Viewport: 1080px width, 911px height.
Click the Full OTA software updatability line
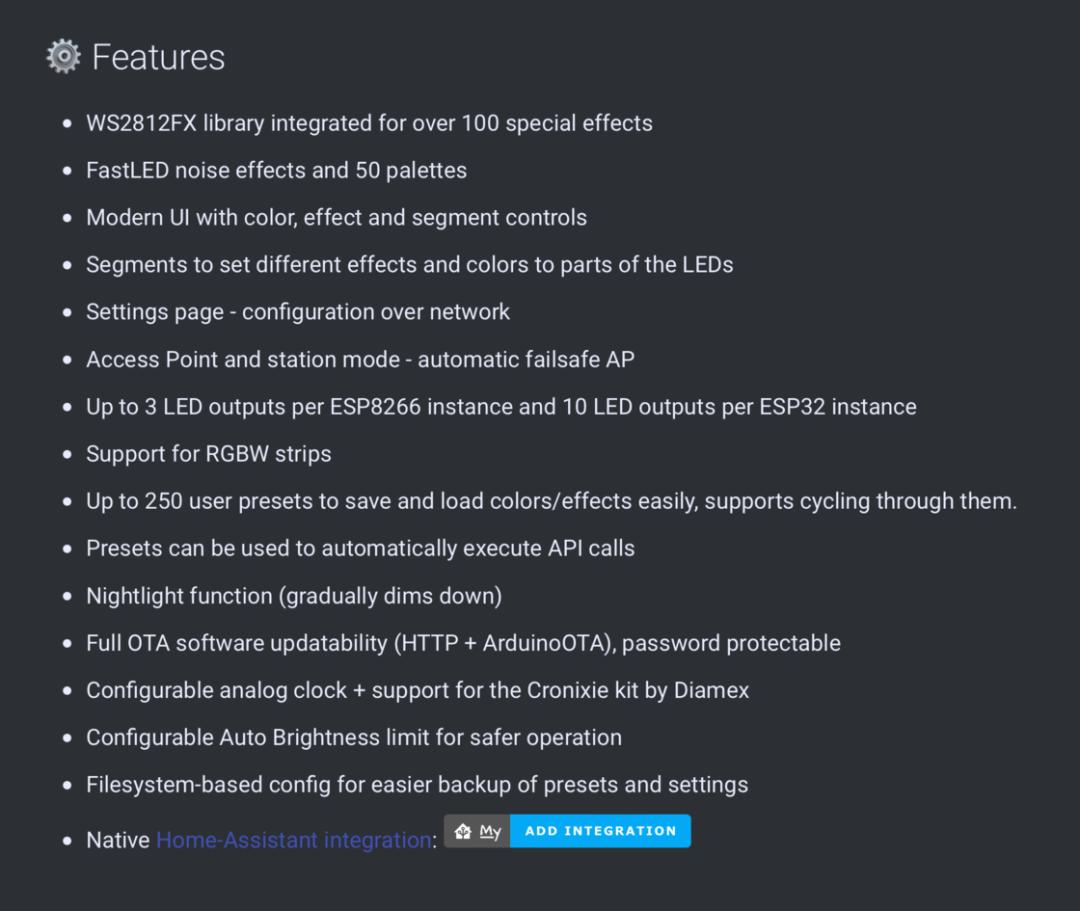click(463, 643)
